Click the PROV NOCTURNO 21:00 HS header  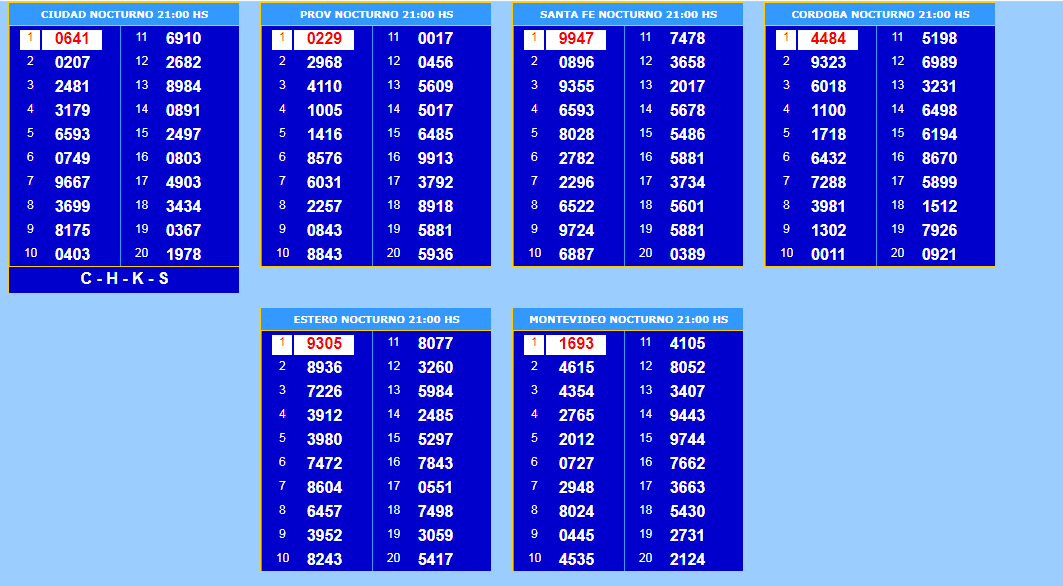pos(376,15)
